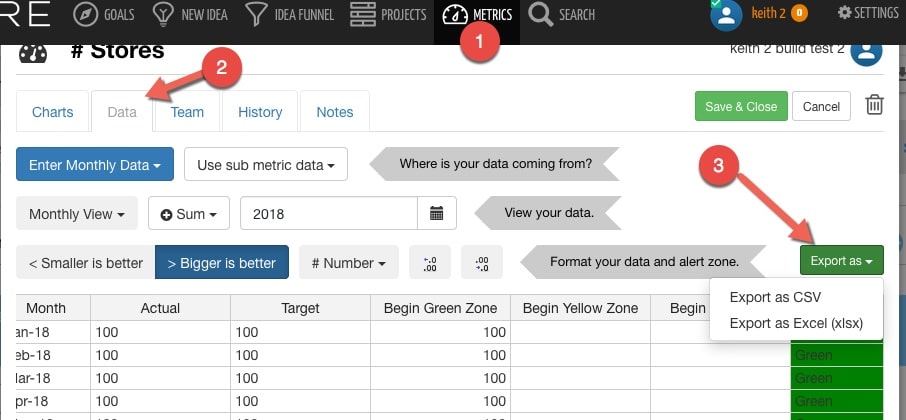Click the Save & Close button

point(741,106)
